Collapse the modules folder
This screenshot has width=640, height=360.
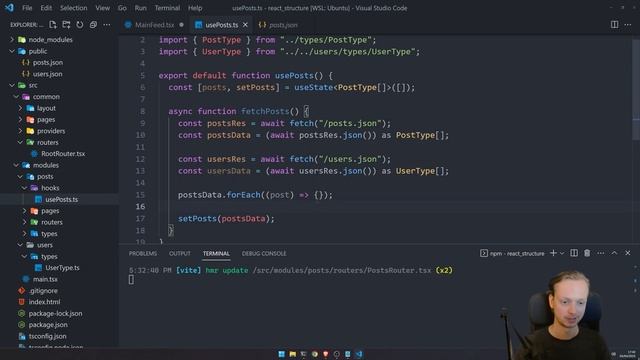46,165
